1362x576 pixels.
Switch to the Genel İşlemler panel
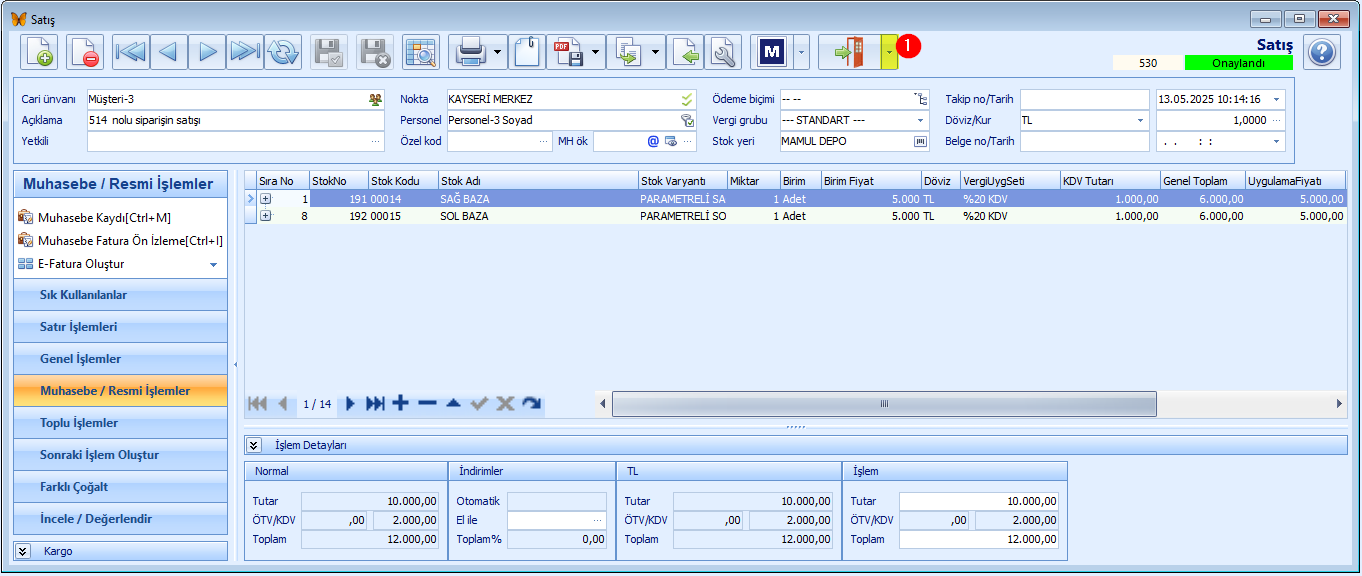point(121,359)
